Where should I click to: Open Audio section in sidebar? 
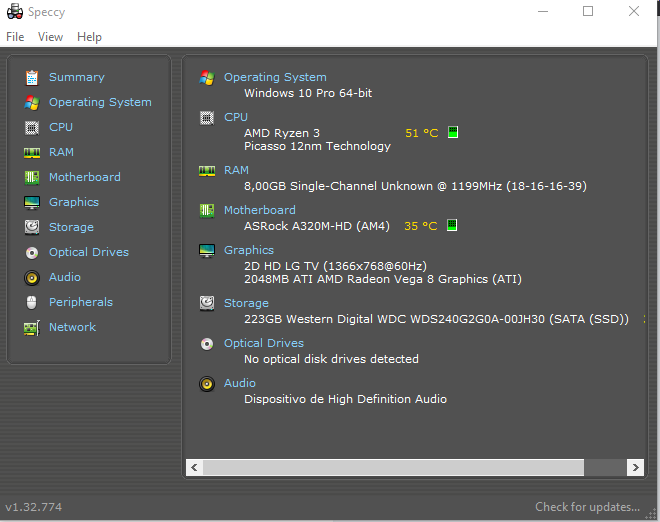click(65, 277)
